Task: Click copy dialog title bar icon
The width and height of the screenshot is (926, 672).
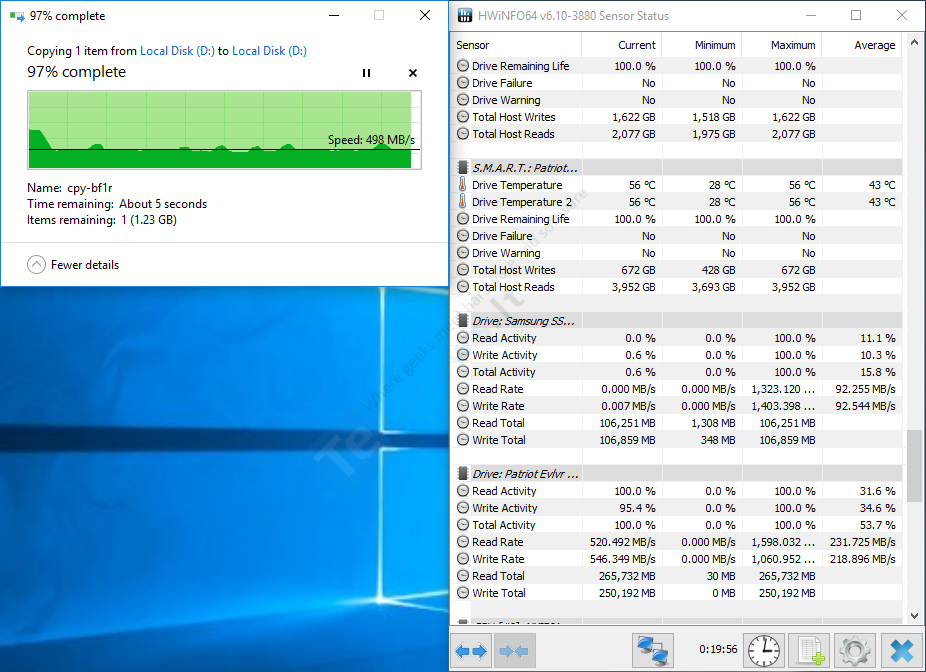Action: (x=17, y=16)
